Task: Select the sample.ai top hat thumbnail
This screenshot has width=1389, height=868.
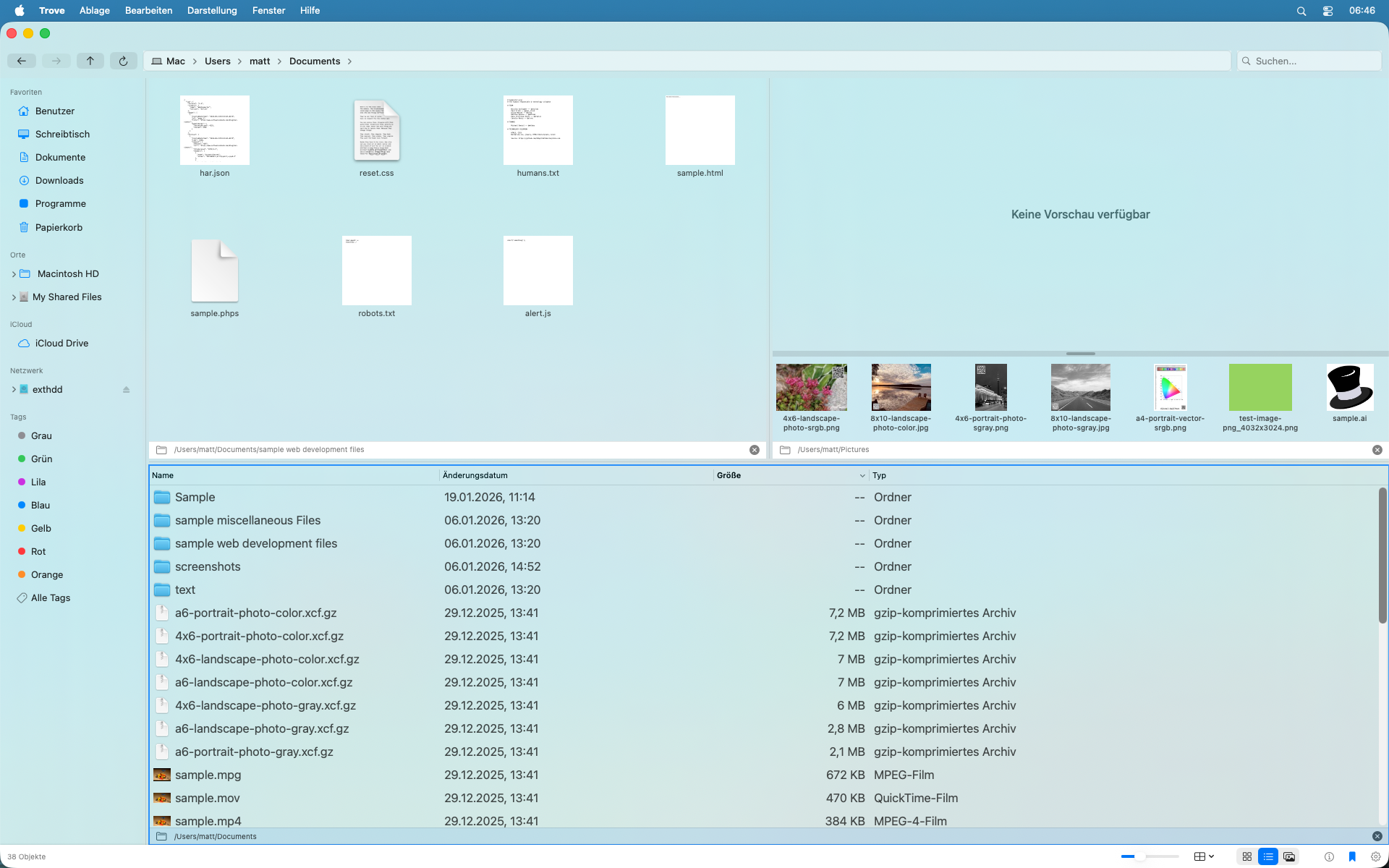Action: (1350, 387)
